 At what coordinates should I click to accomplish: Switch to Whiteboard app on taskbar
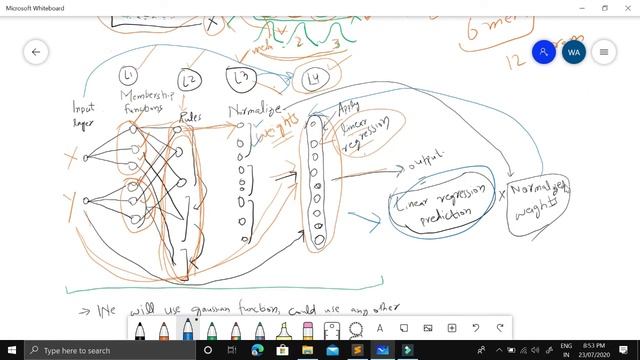point(382,350)
